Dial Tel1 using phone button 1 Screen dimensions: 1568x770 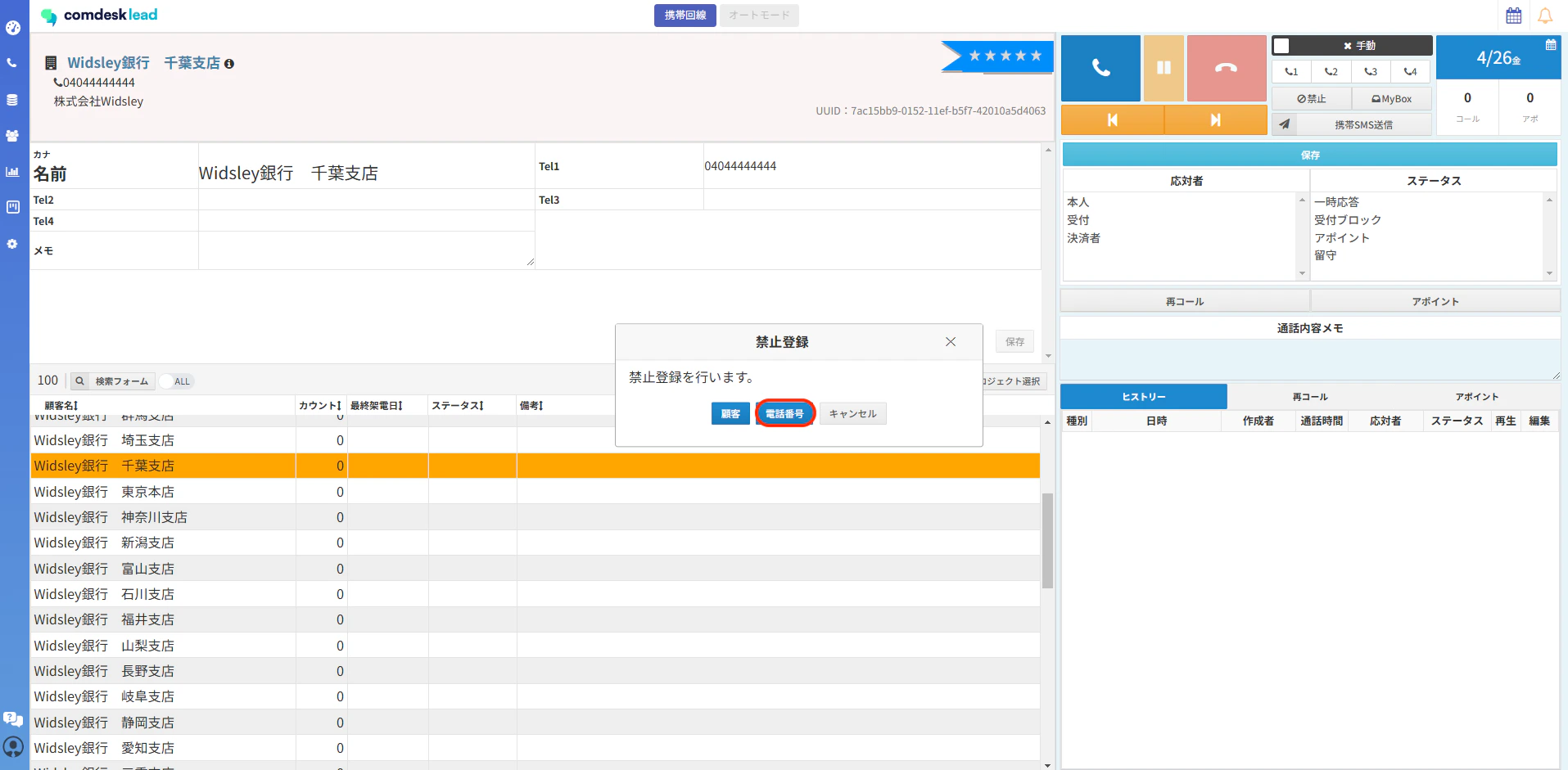(x=1291, y=71)
